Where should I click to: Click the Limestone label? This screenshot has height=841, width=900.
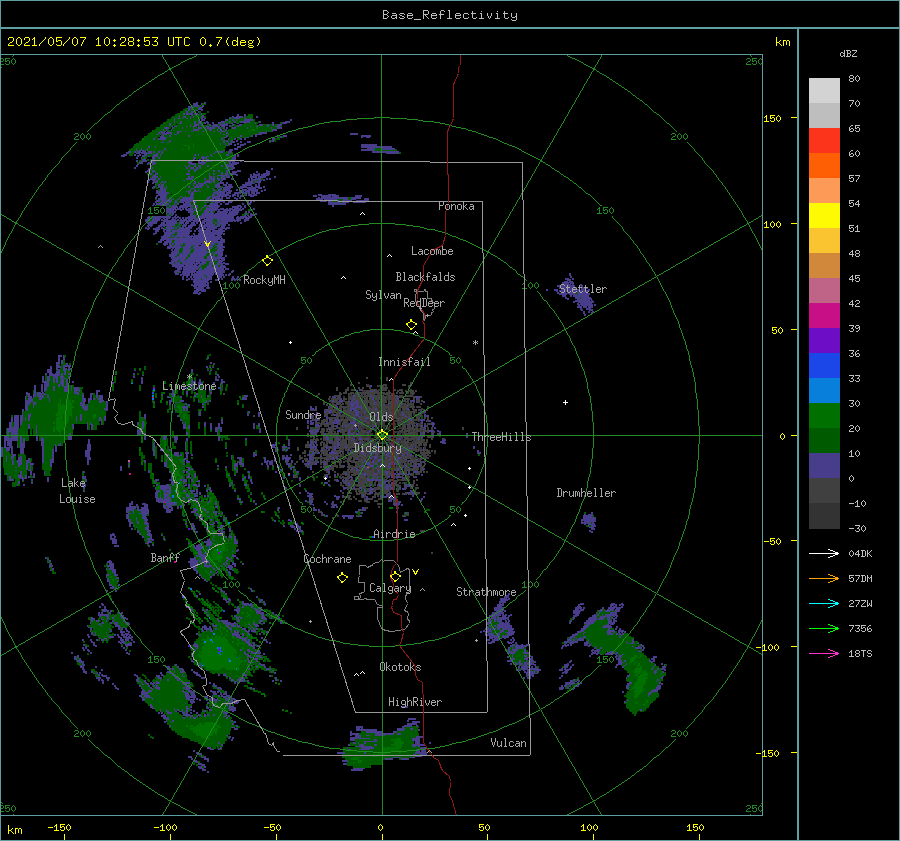(x=189, y=386)
